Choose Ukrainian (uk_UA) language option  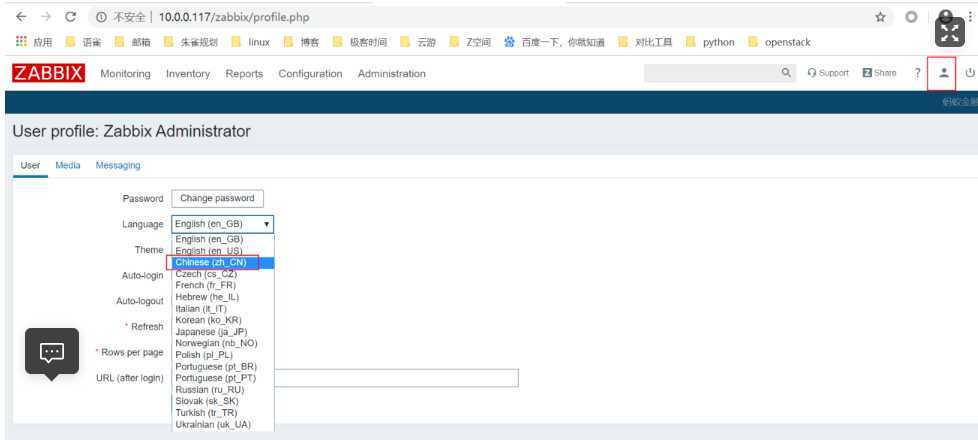223,424
